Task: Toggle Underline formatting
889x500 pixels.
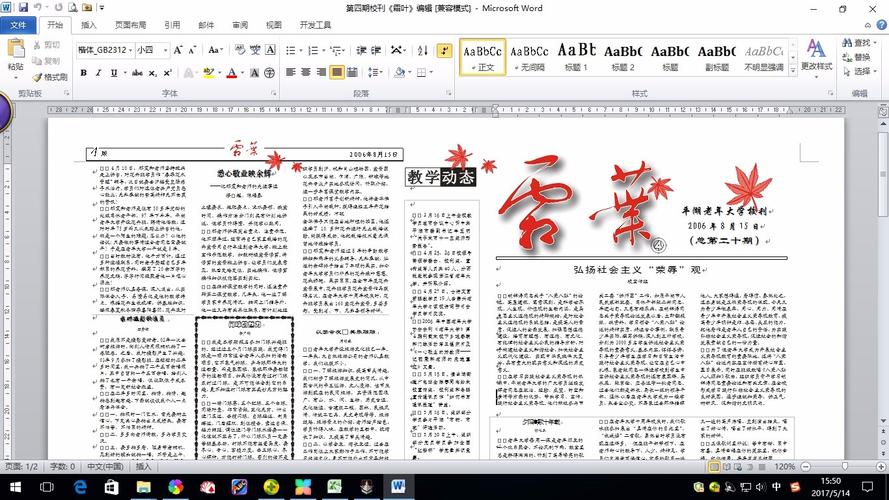Action: pyautogui.click(x=114, y=73)
